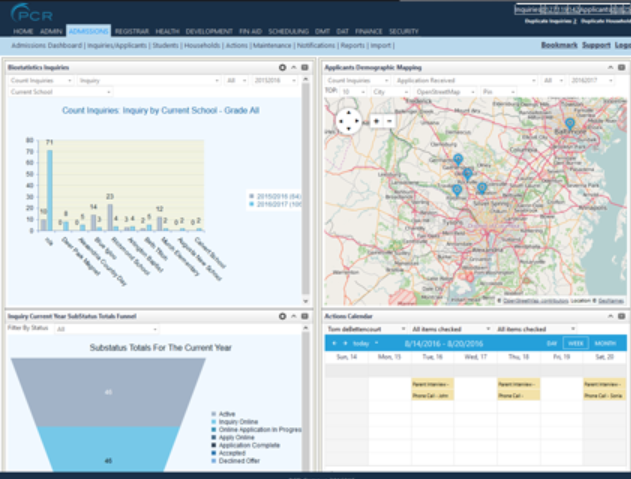Click the Support link
Image resolution: width=631 pixels, height=479 pixels.
click(x=596, y=45)
